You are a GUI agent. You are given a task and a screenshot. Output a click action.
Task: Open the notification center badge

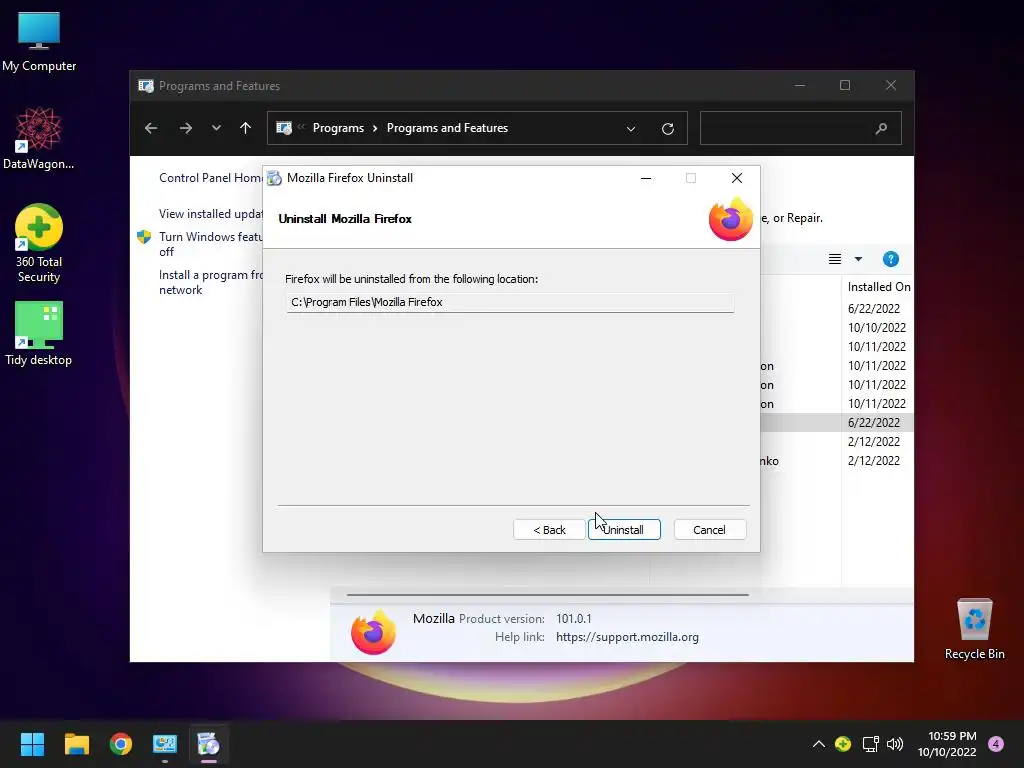996,744
